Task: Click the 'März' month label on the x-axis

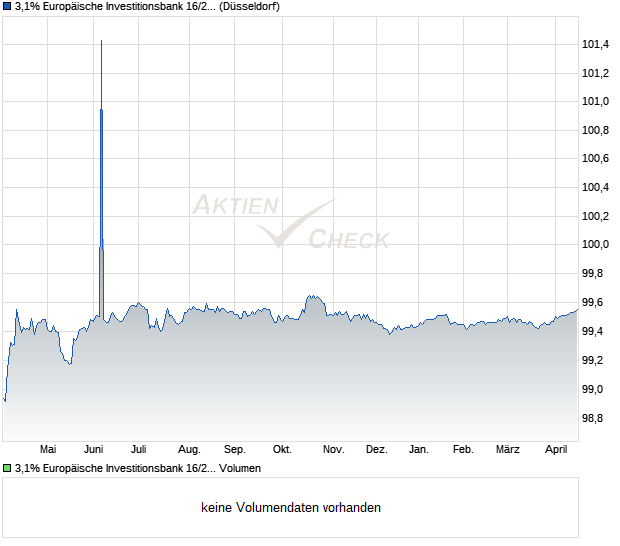Action: [x=508, y=450]
